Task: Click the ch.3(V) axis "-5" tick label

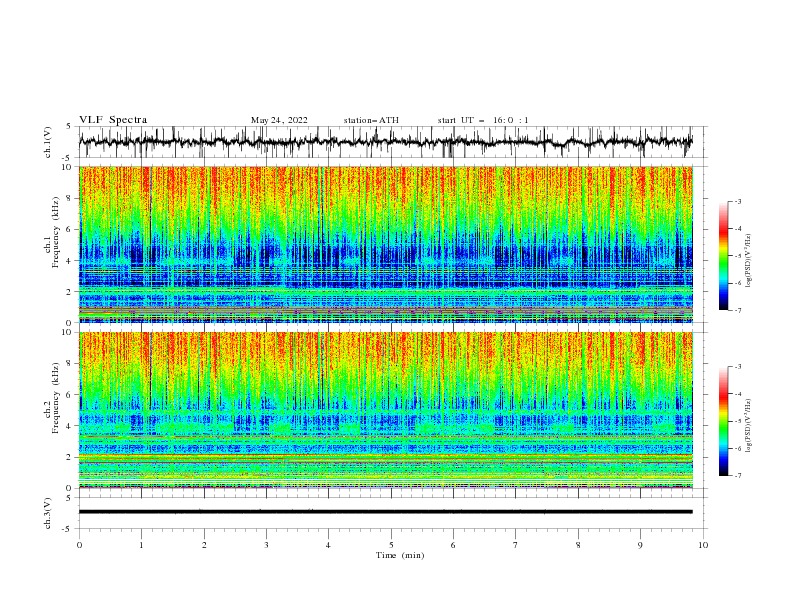Action: 67,529
